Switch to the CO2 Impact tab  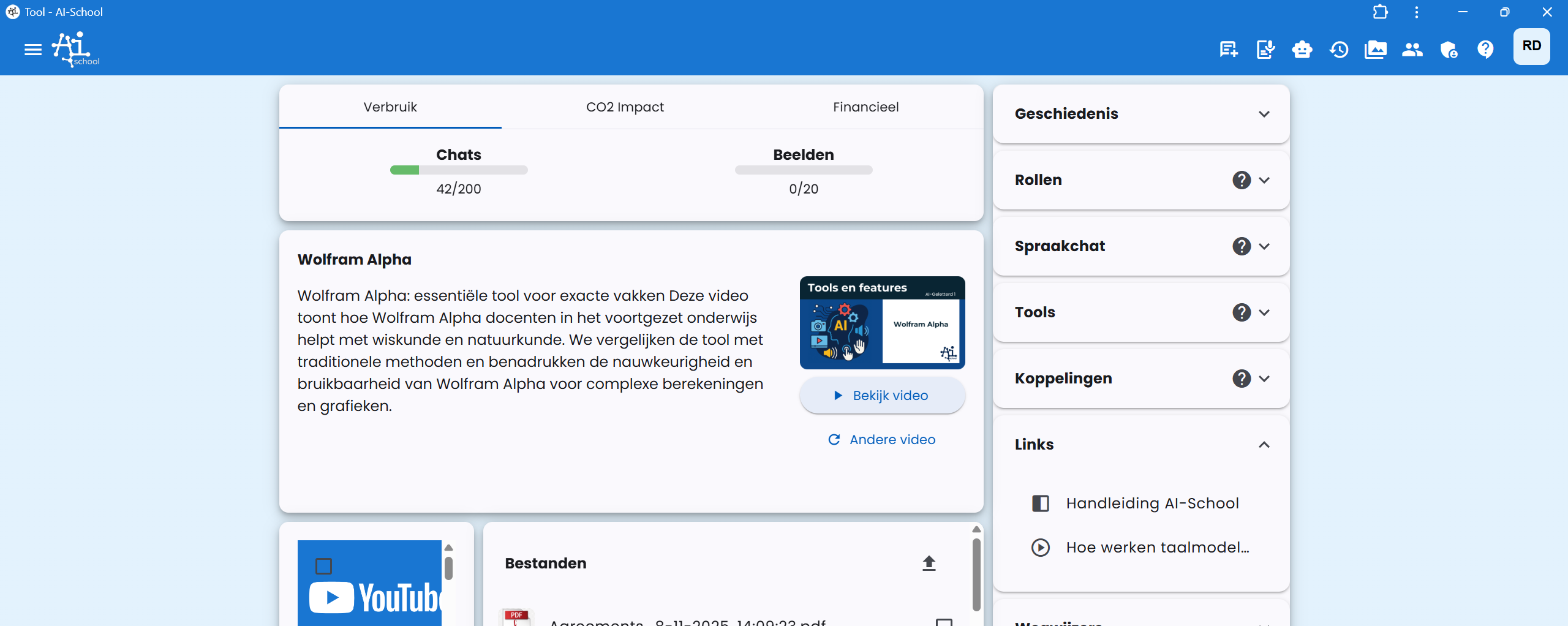(625, 107)
